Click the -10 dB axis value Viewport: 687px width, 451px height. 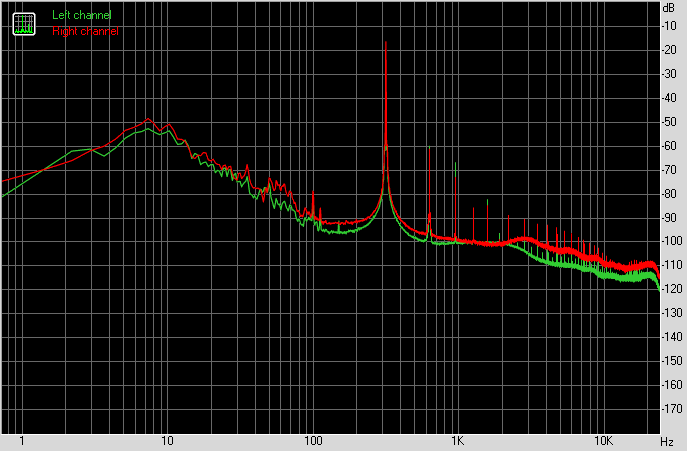pos(669,26)
